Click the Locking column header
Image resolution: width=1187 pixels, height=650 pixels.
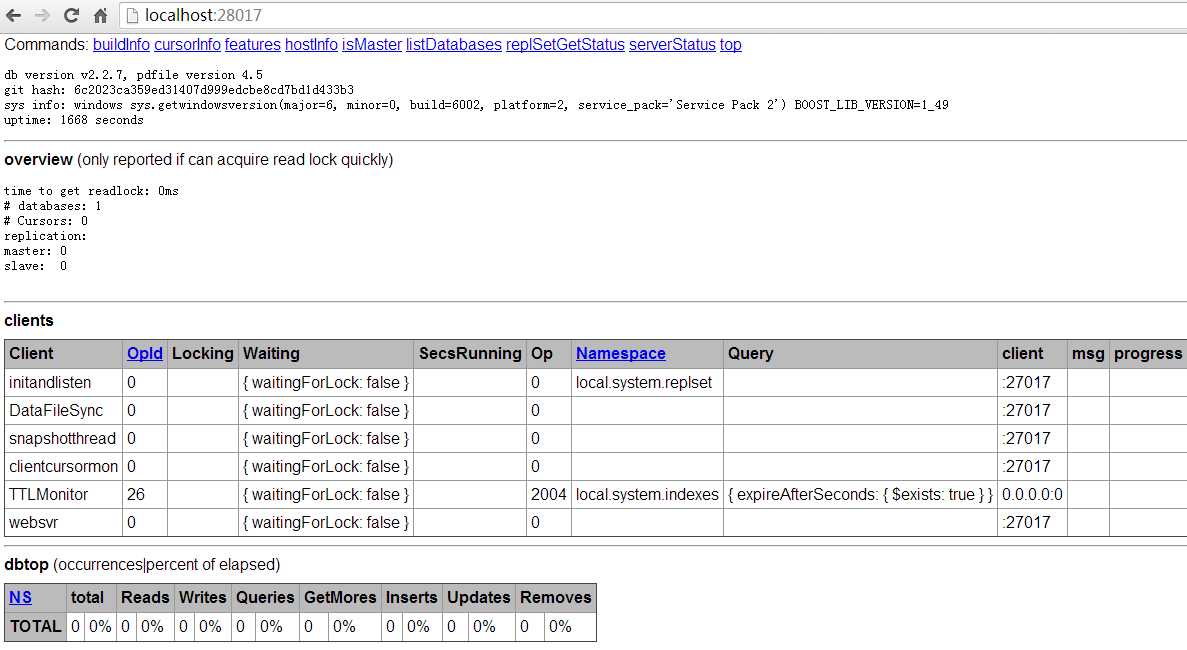point(203,353)
